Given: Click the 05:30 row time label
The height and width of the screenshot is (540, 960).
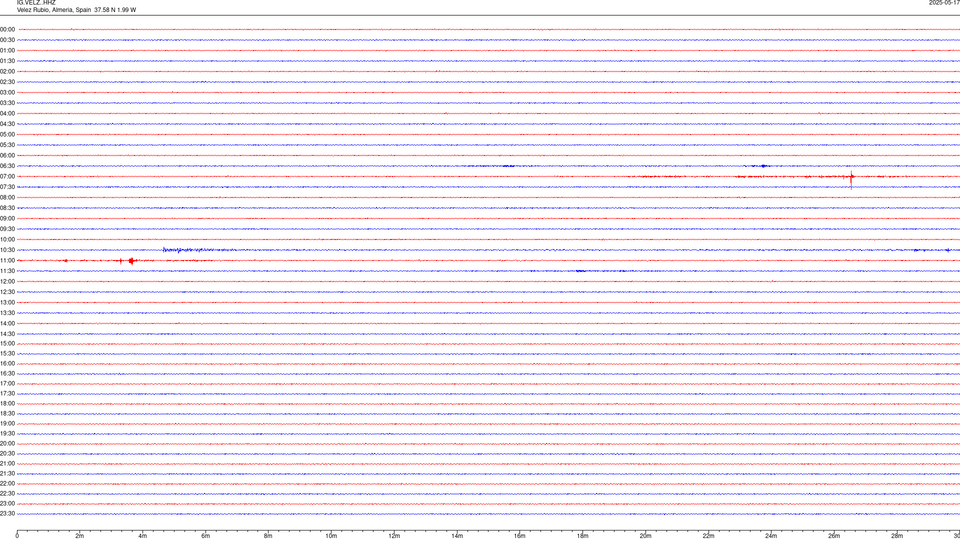Looking at the screenshot, I should click(x=8, y=145).
